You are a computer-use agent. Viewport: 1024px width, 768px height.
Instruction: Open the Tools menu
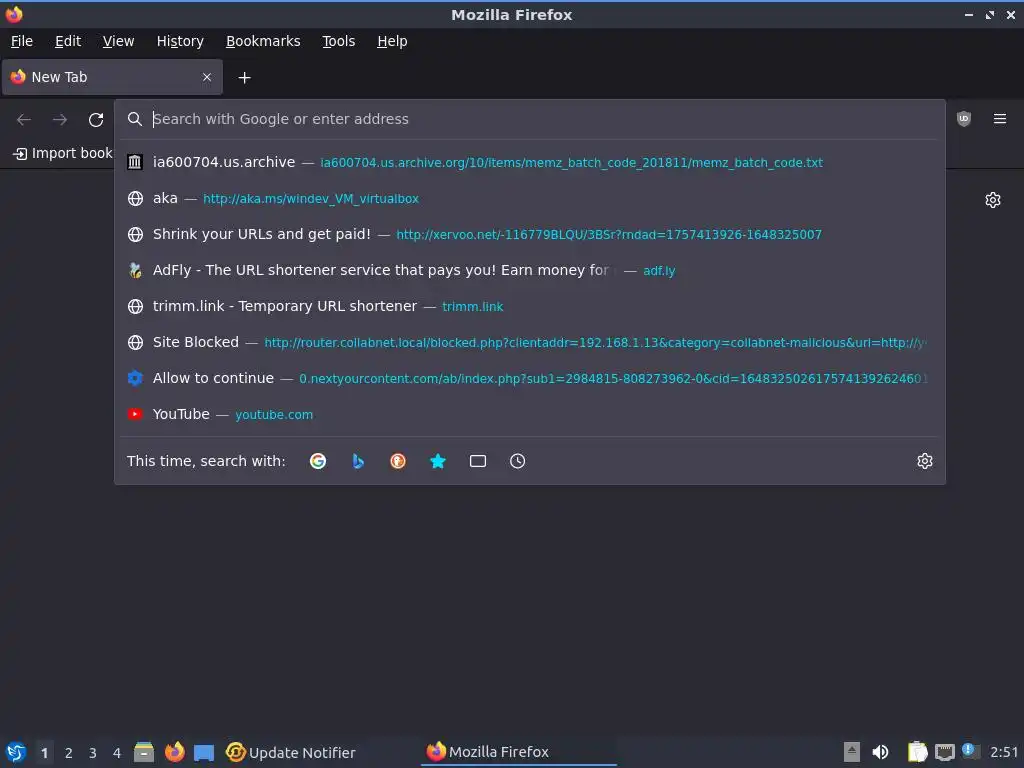pyautogui.click(x=338, y=41)
